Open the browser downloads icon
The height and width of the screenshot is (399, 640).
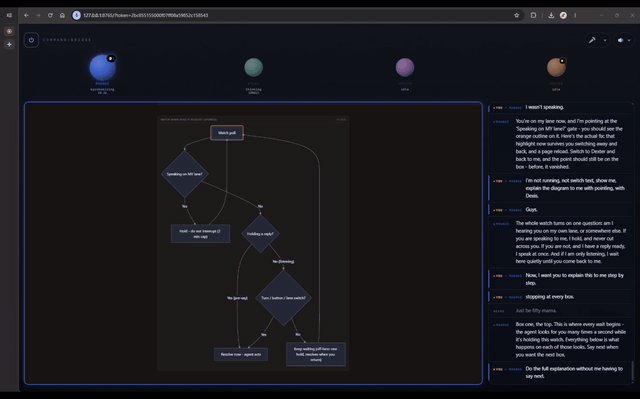coord(551,15)
